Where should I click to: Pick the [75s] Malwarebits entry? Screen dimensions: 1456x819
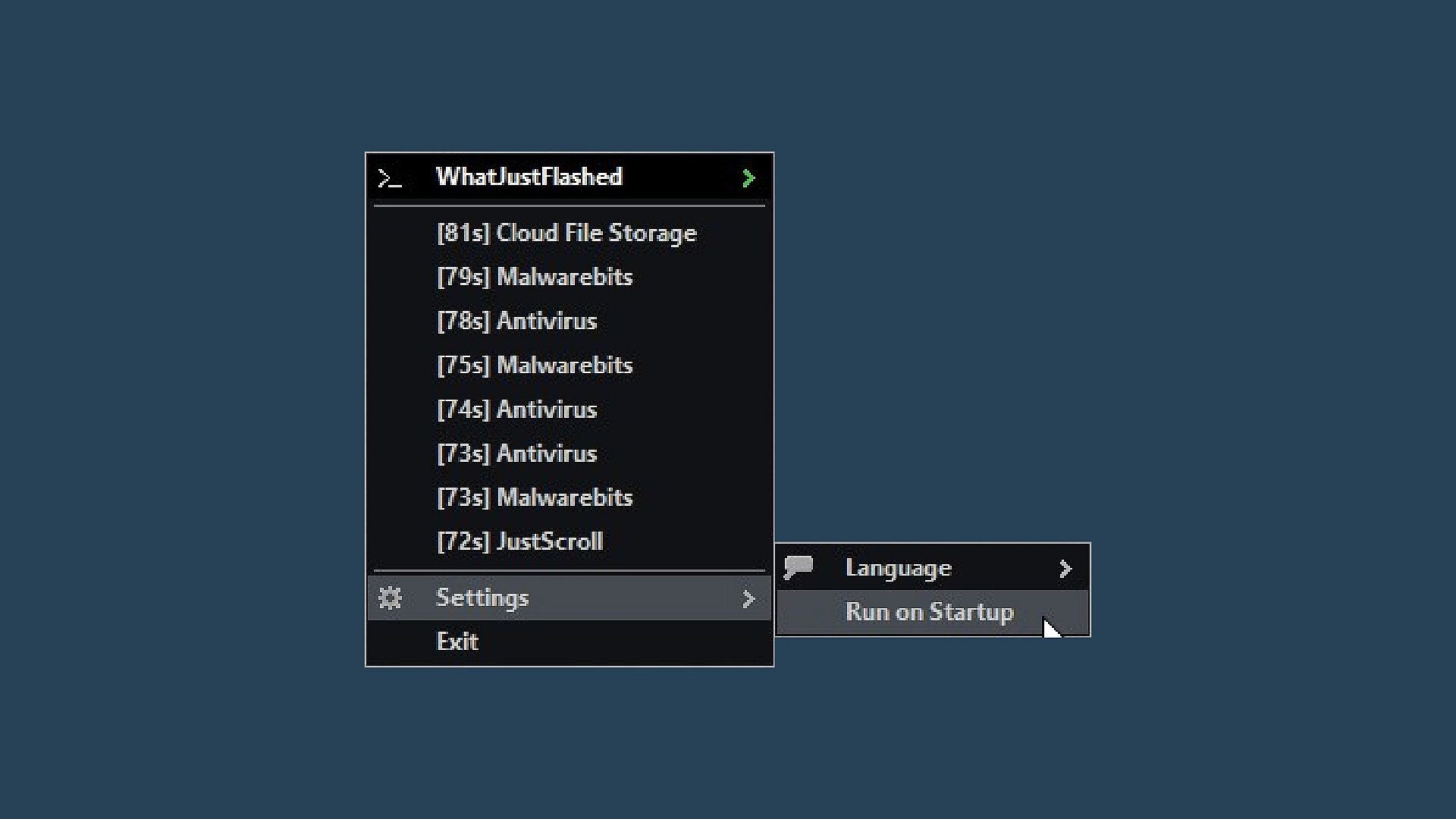pyautogui.click(x=570, y=365)
